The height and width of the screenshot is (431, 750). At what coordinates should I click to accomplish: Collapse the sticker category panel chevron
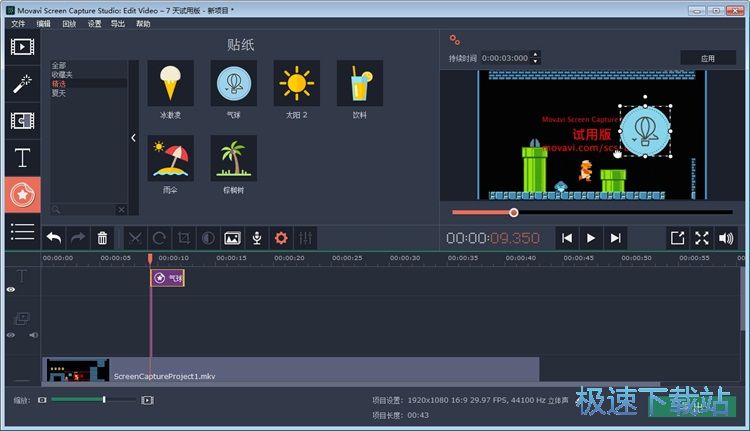point(133,138)
